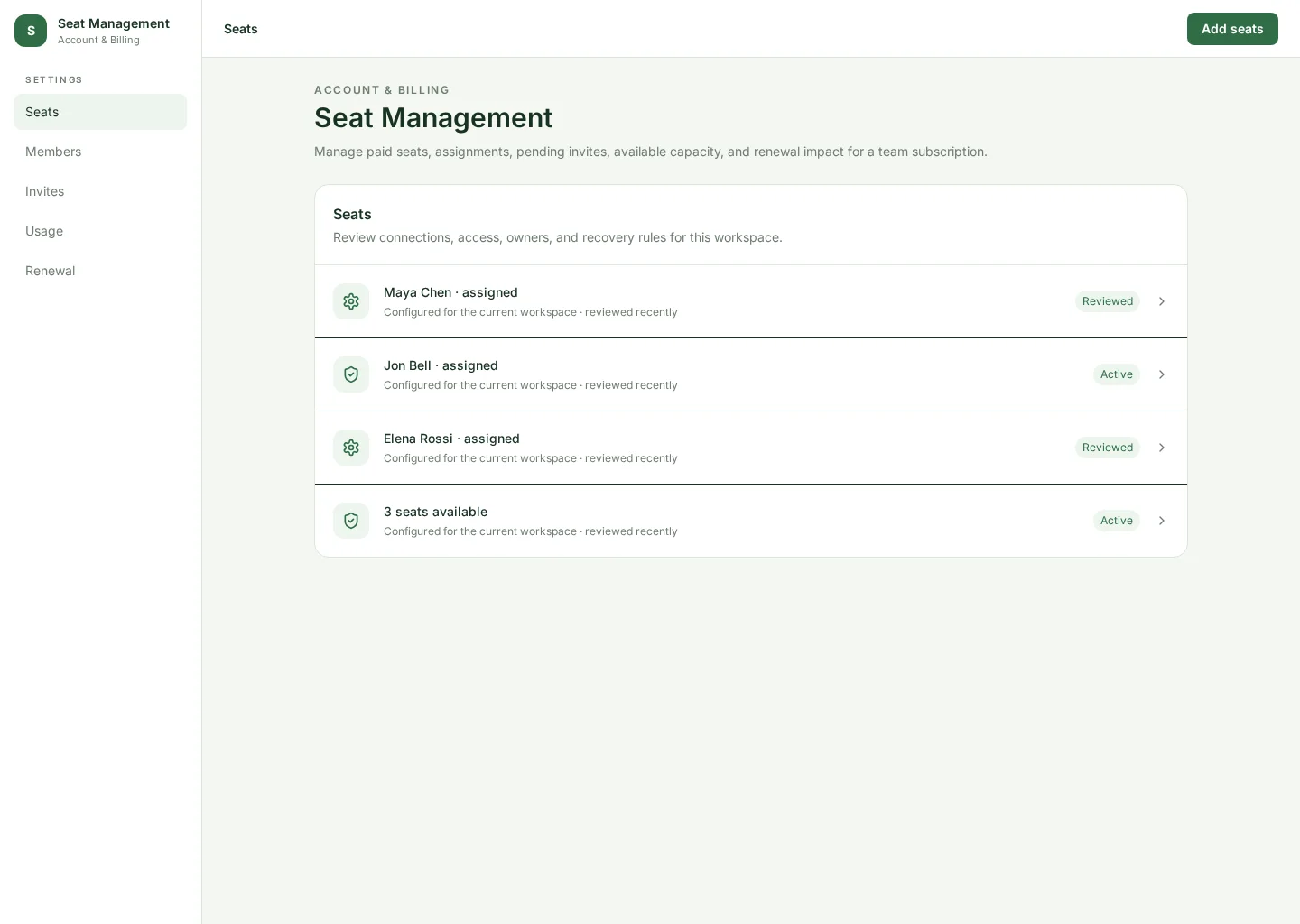The height and width of the screenshot is (924, 1300).
Task: Open the Elena Rossi · assigned entry
Action: click(x=751, y=448)
